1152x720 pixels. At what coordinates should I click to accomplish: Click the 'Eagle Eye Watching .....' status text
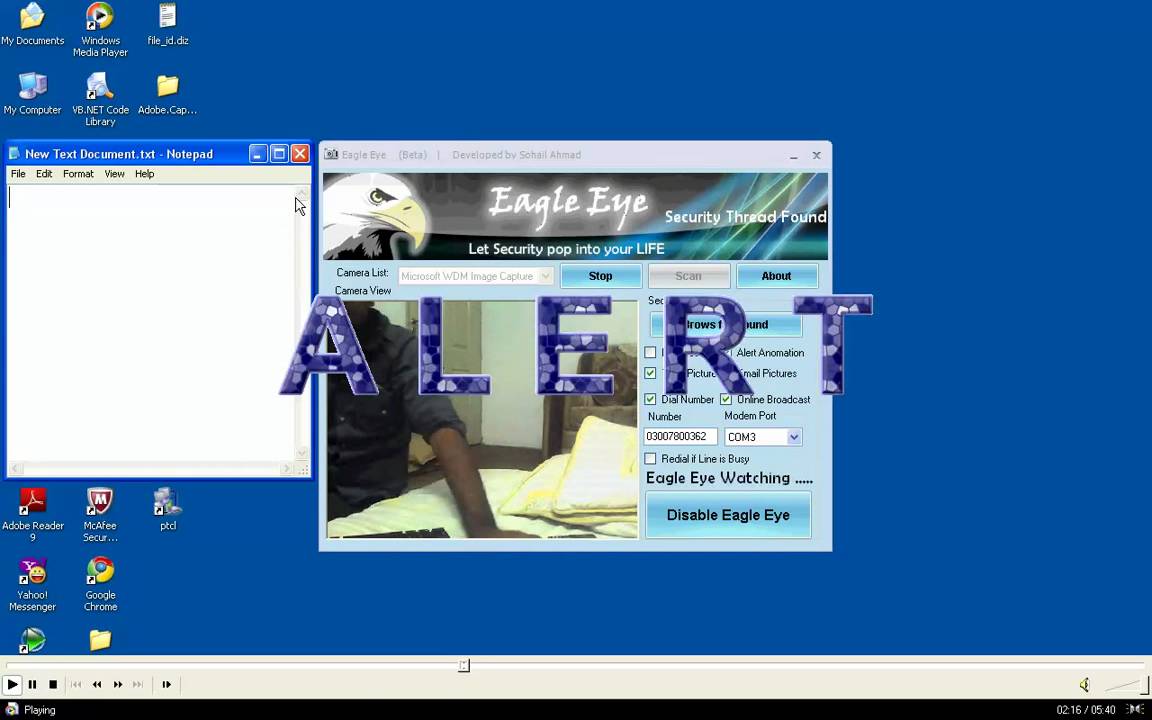tap(729, 478)
